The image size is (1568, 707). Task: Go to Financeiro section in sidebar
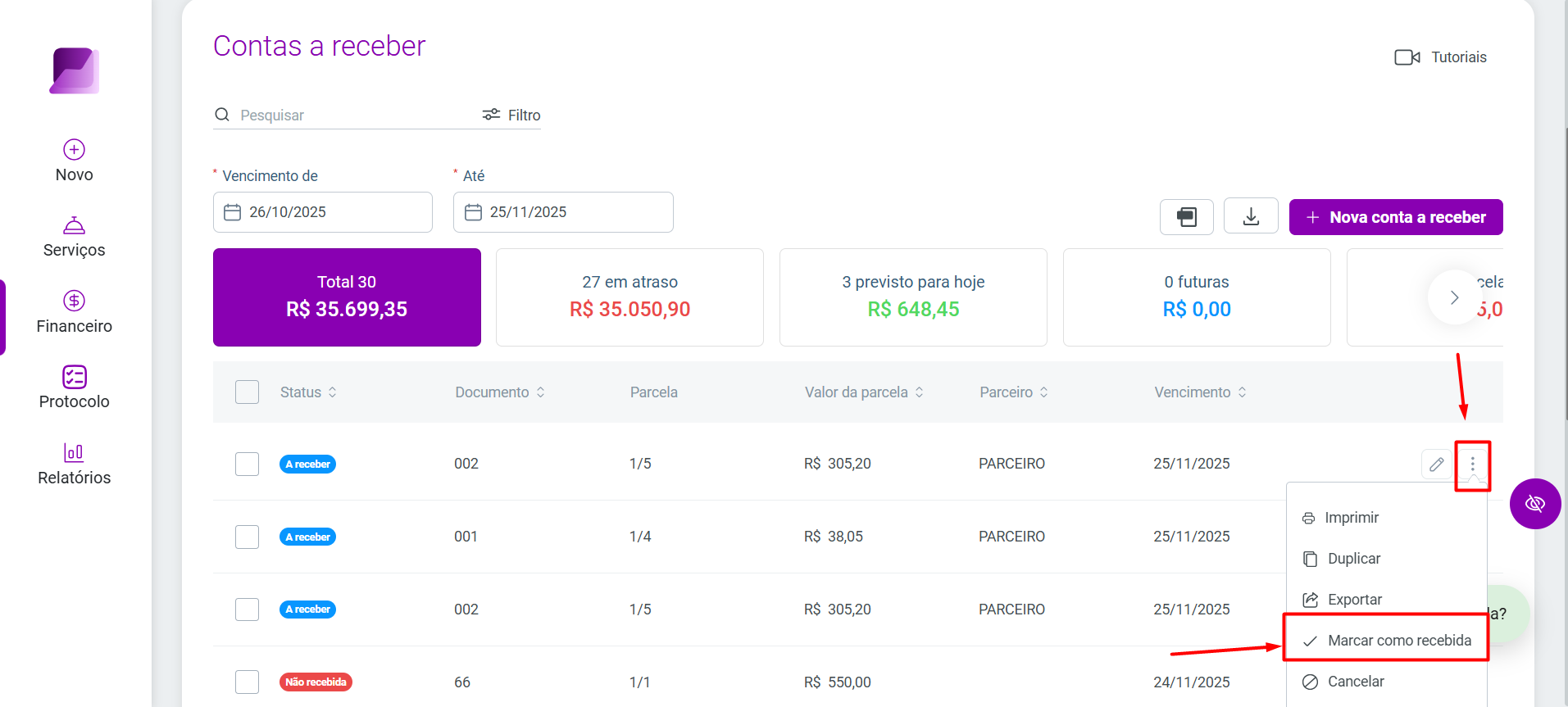pos(74,312)
